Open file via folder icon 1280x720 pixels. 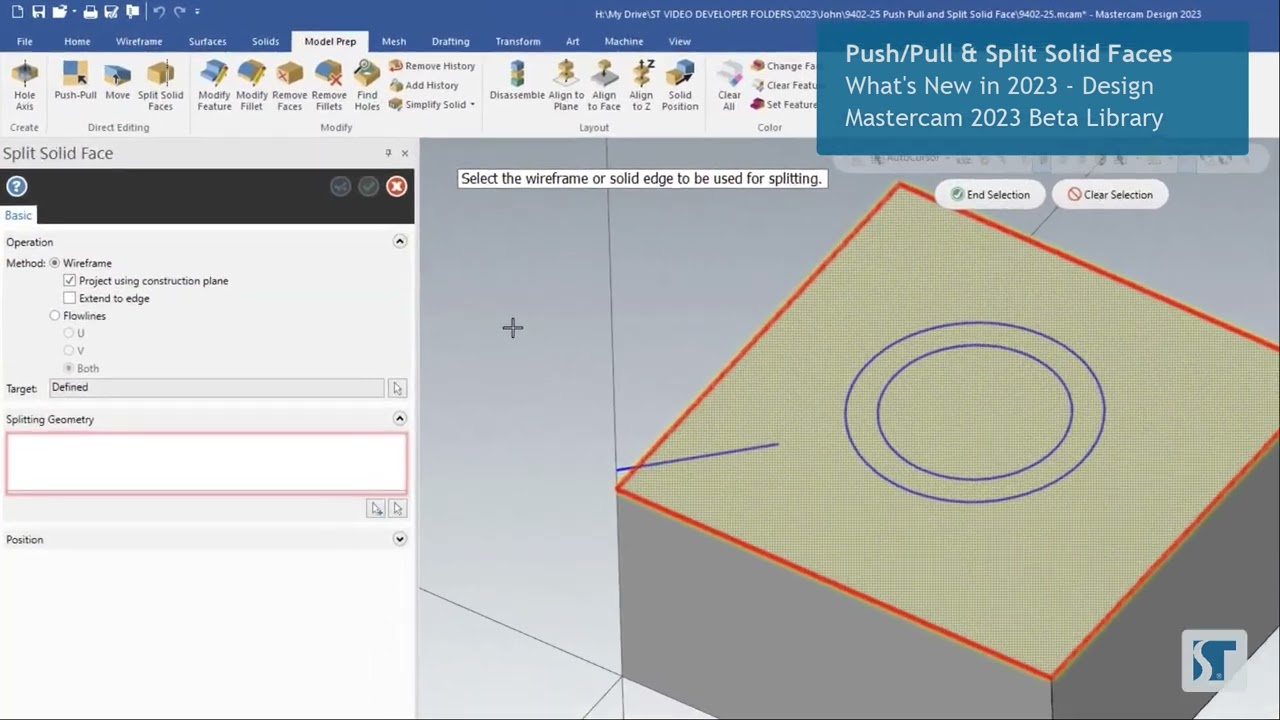point(59,12)
